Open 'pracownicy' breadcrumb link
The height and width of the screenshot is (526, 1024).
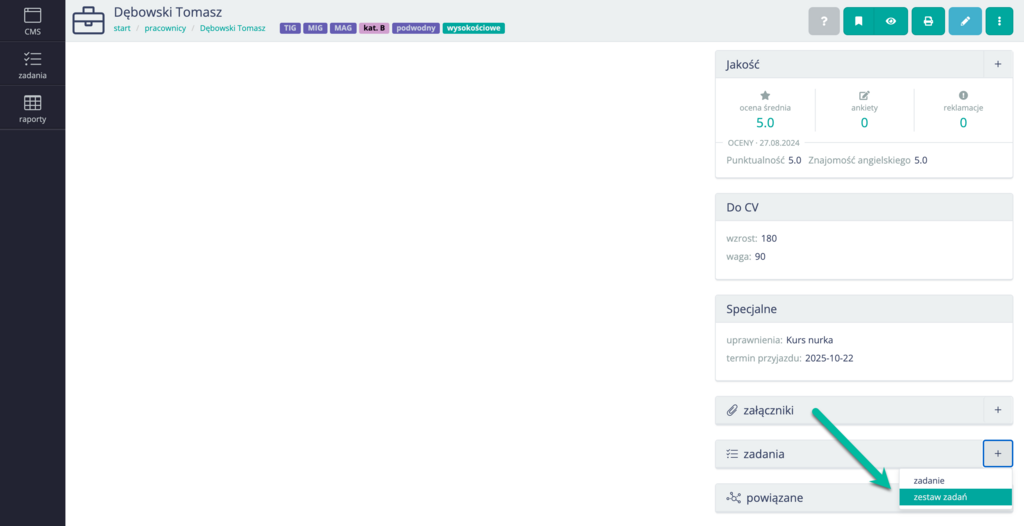pyautogui.click(x=165, y=28)
